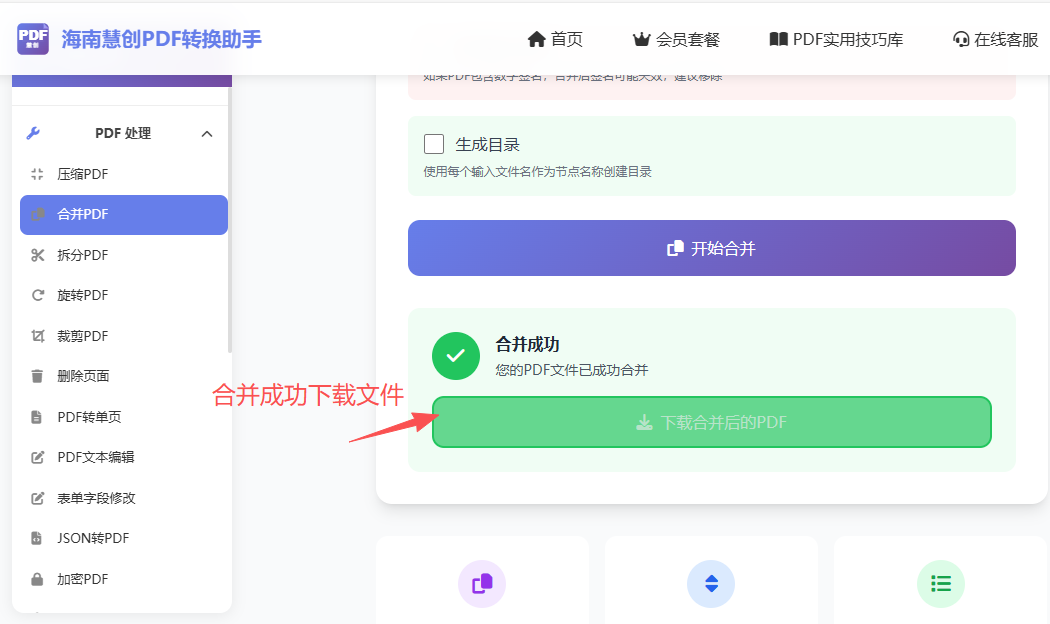Open the 海南慧创PDF转换助手 site title
Screen dimensions: 1050x624
coord(161,40)
